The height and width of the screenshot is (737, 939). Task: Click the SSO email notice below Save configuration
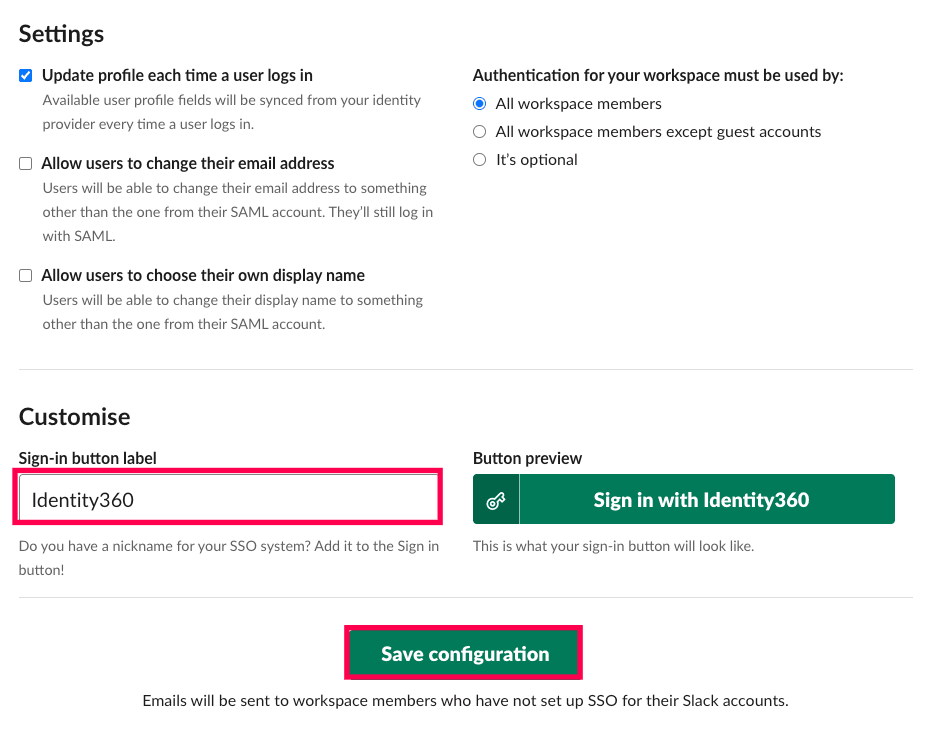[x=465, y=700]
